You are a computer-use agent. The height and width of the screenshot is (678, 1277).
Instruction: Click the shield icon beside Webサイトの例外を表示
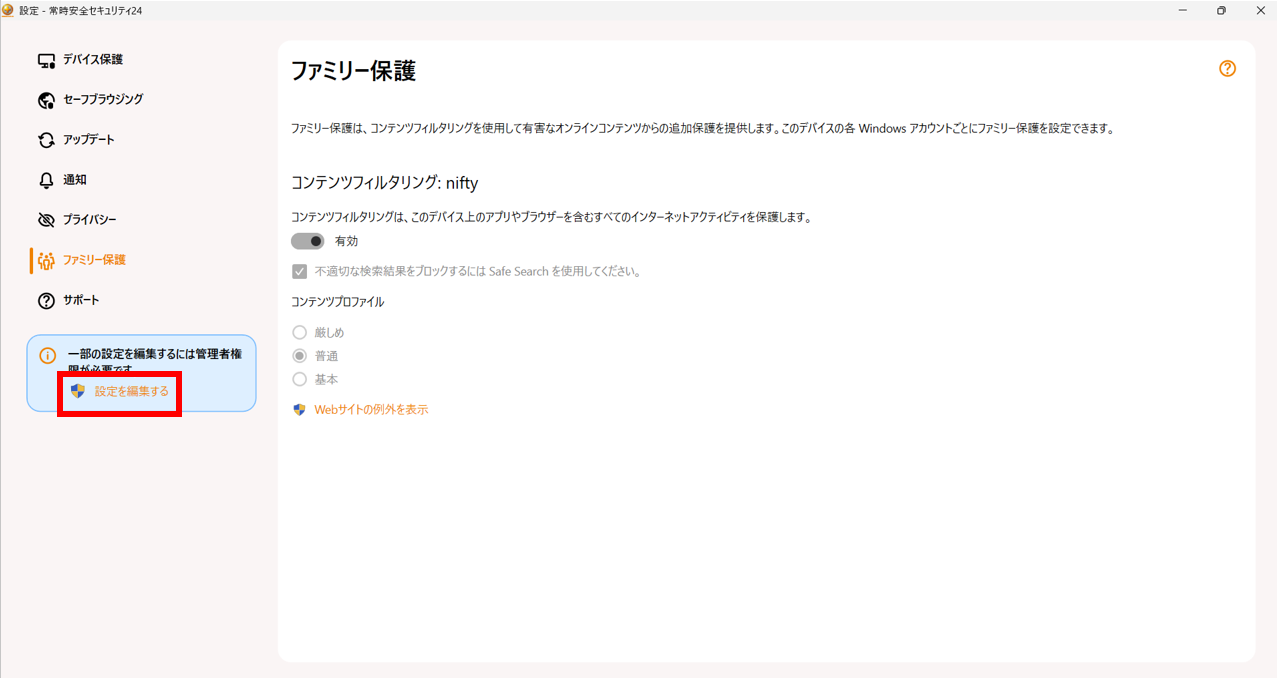click(297, 409)
